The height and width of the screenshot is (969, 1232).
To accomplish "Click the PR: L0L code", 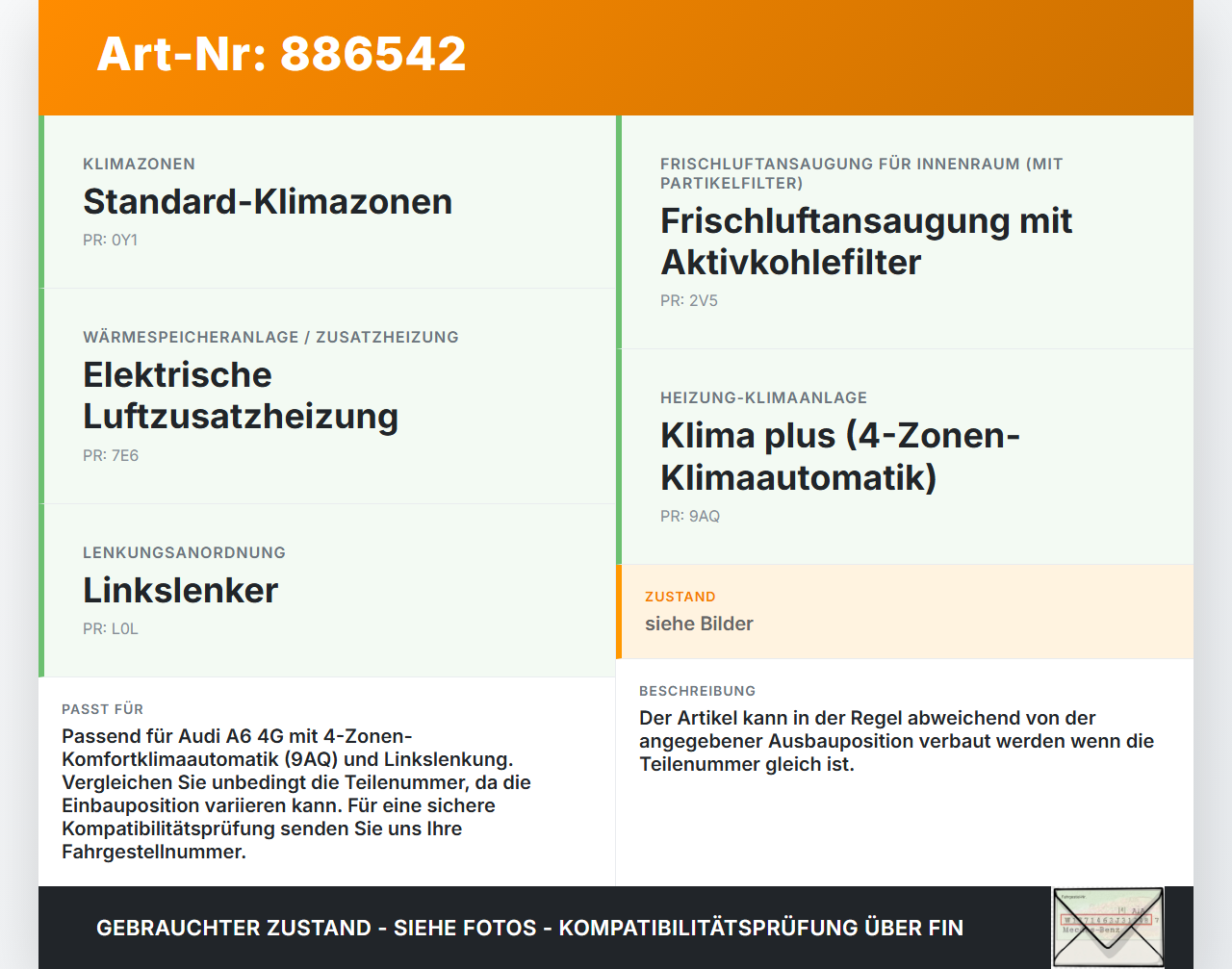I will click(111, 629).
